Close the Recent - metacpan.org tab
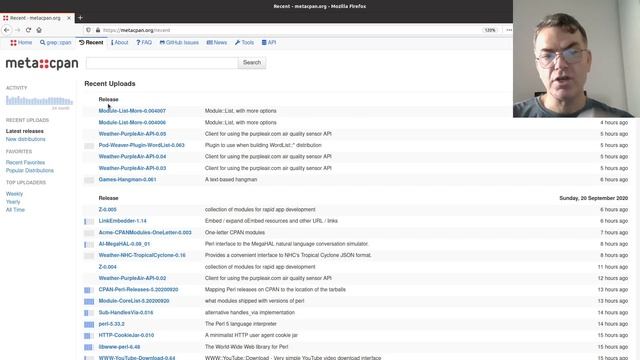Image resolution: width=640 pixels, height=360 pixels. [69, 18]
